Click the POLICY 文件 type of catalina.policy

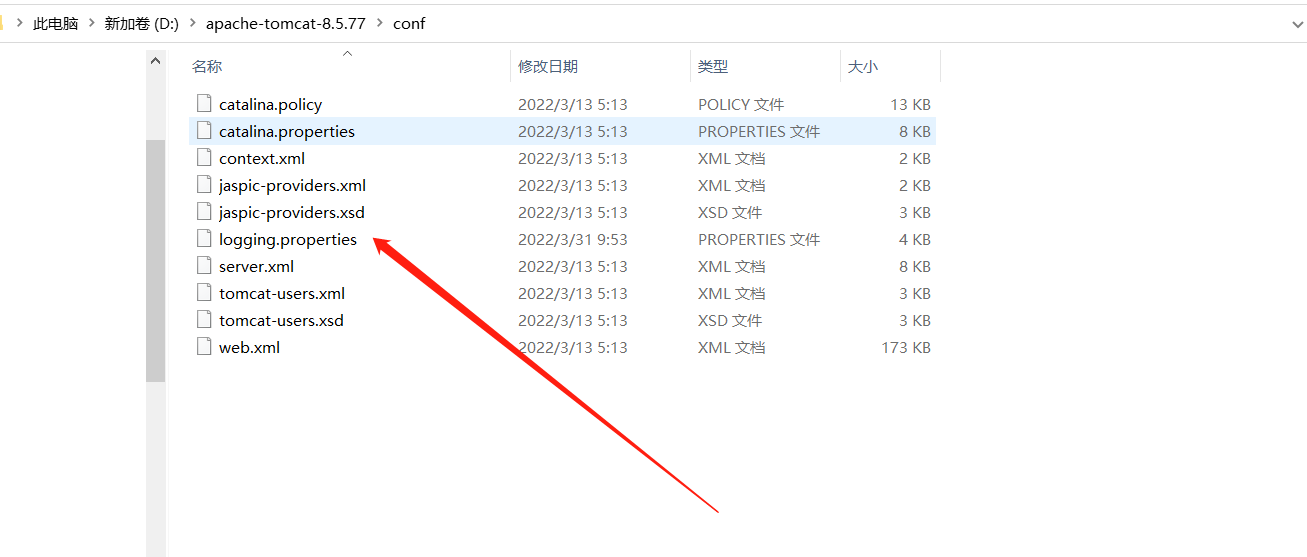pyautogui.click(x=741, y=104)
